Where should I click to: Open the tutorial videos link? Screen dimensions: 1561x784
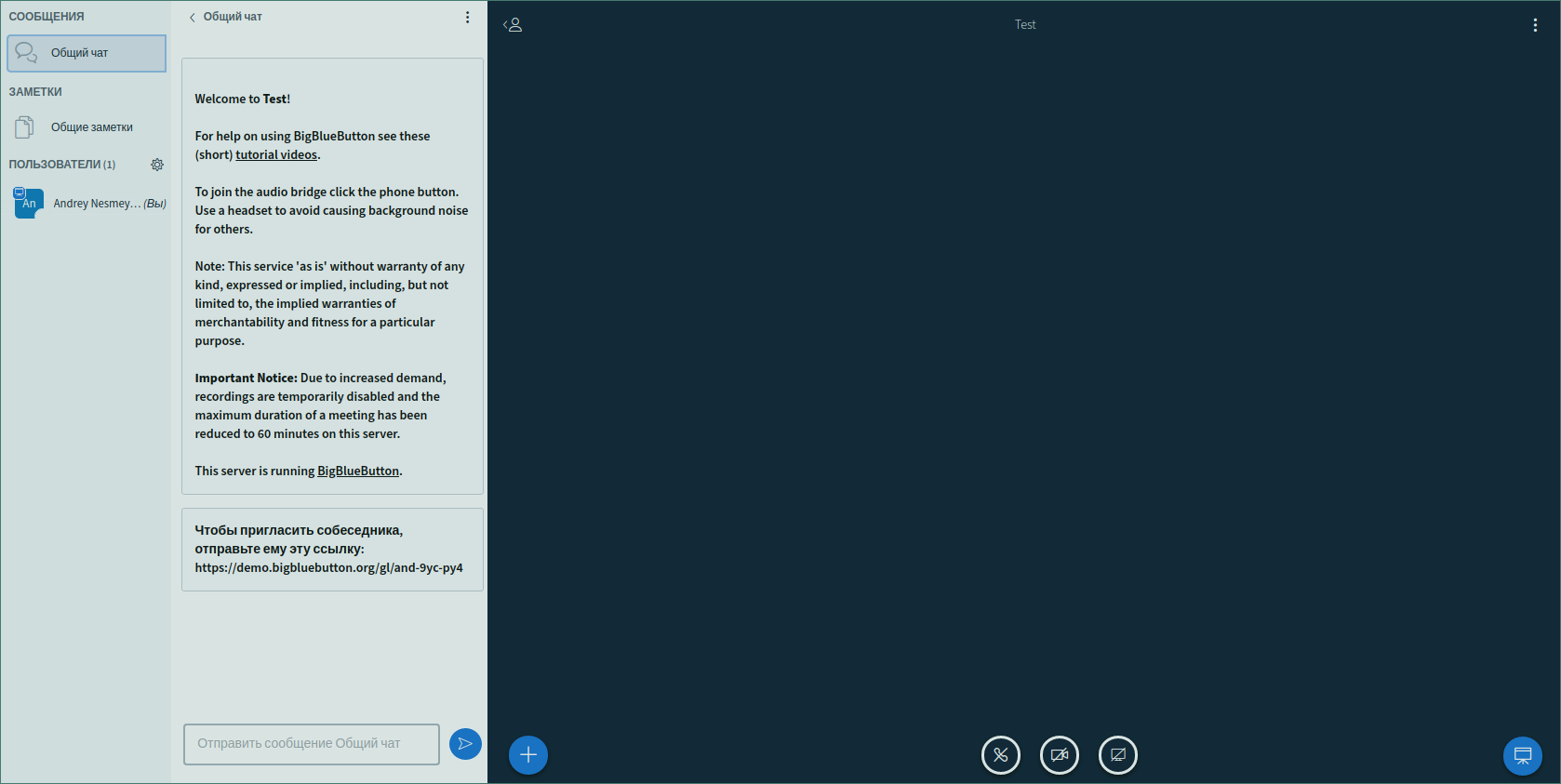(x=275, y=155)
